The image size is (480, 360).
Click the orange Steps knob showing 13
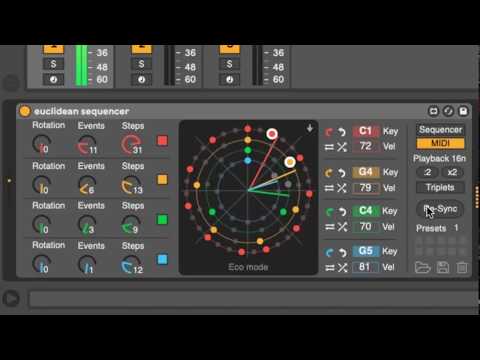click(x=131, y=185)
